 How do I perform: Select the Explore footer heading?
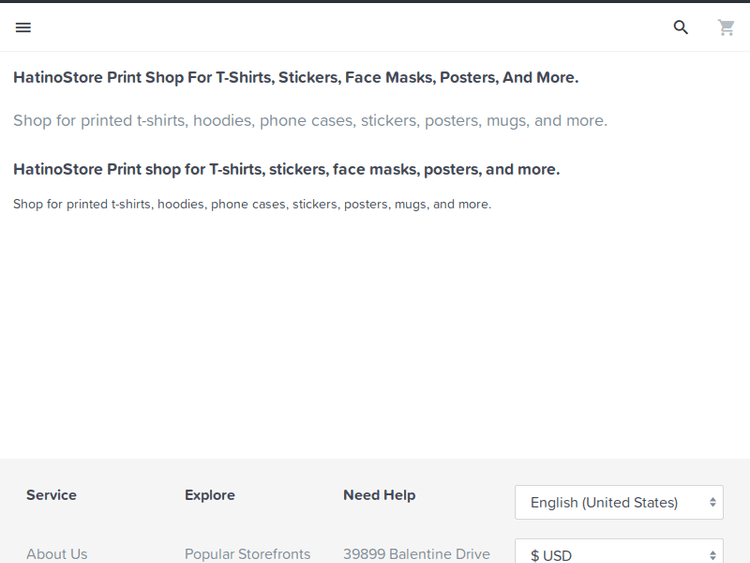pyautogui.click(x=210, y=495)
